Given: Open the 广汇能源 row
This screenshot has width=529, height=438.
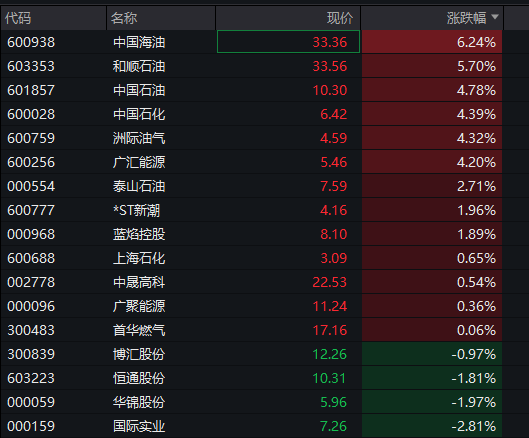Looking at the screenshot, I should [x=139, y=162].
